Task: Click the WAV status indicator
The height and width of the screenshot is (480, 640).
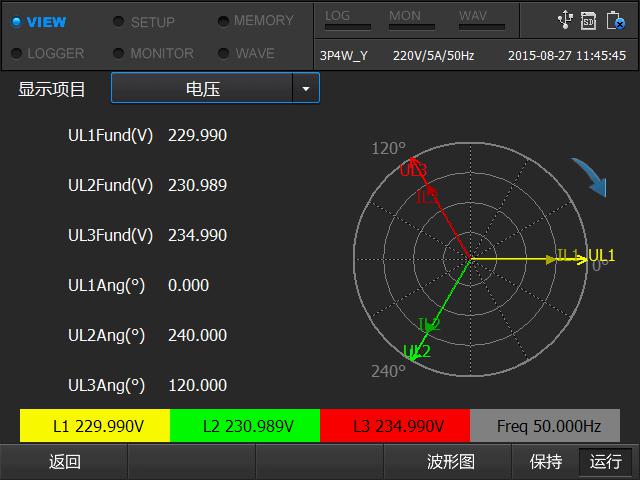Action: (x=482, y=20)
